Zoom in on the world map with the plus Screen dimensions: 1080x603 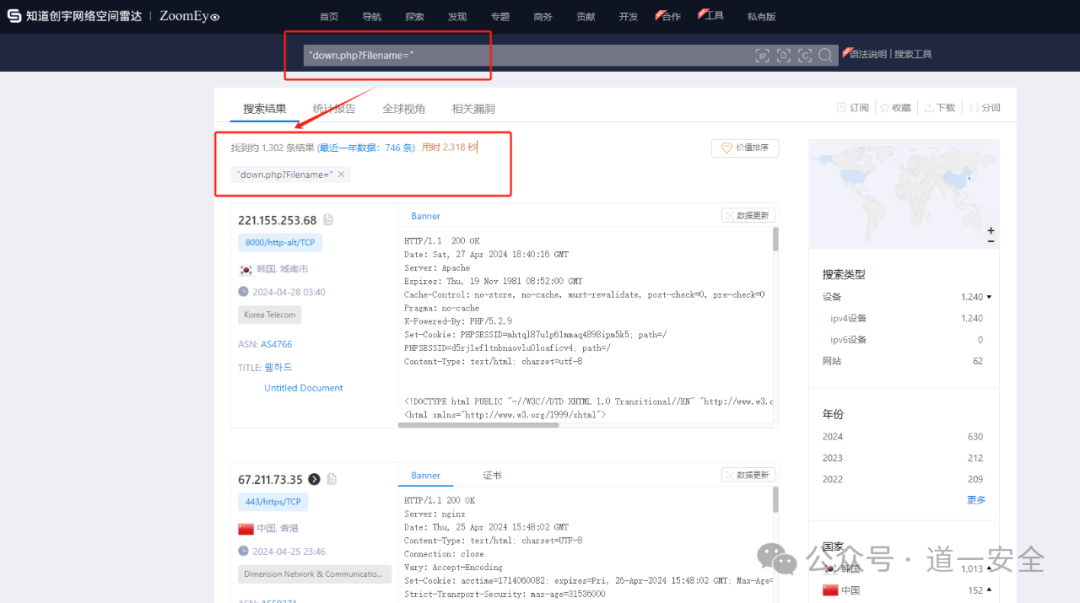click(x=990, y=231)
